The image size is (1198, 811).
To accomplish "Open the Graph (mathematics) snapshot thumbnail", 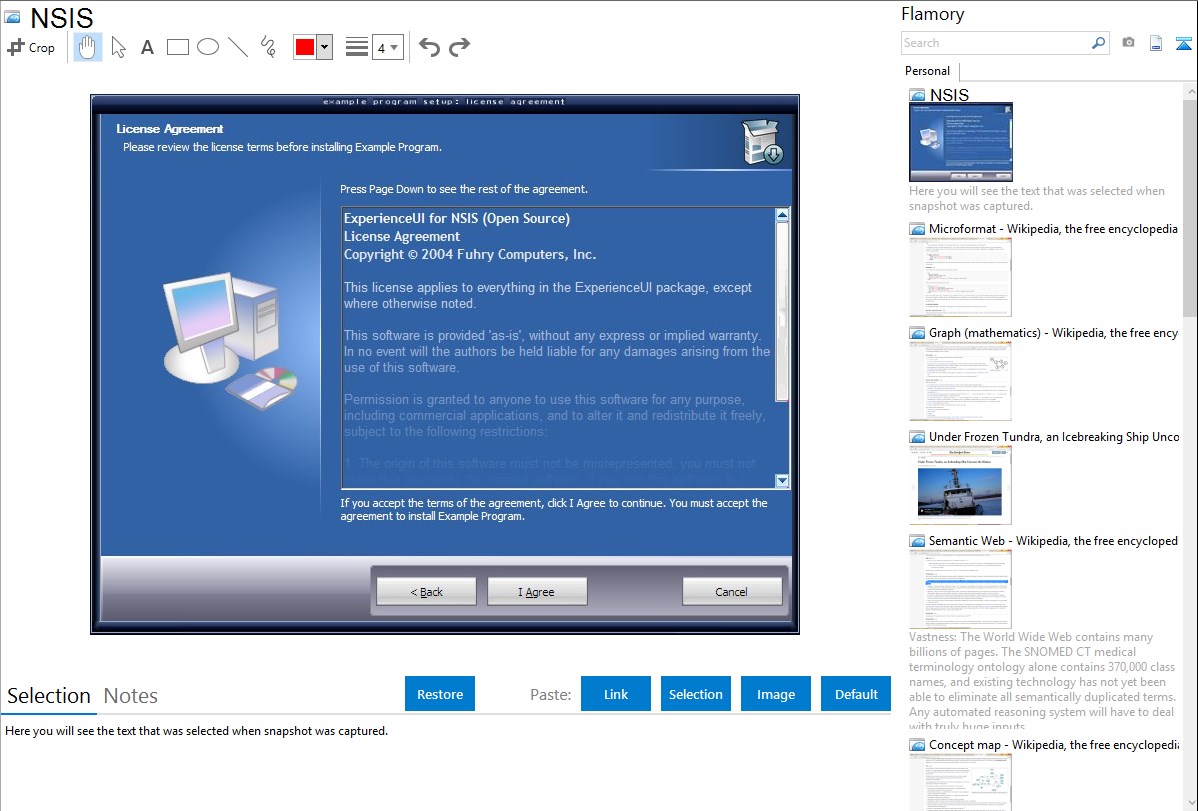I will (x=960, y=381).
